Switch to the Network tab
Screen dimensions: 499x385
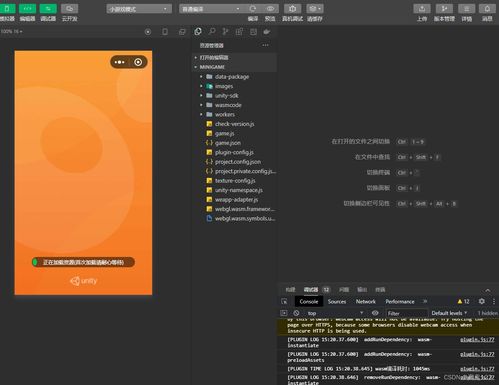tap(366, 301)
